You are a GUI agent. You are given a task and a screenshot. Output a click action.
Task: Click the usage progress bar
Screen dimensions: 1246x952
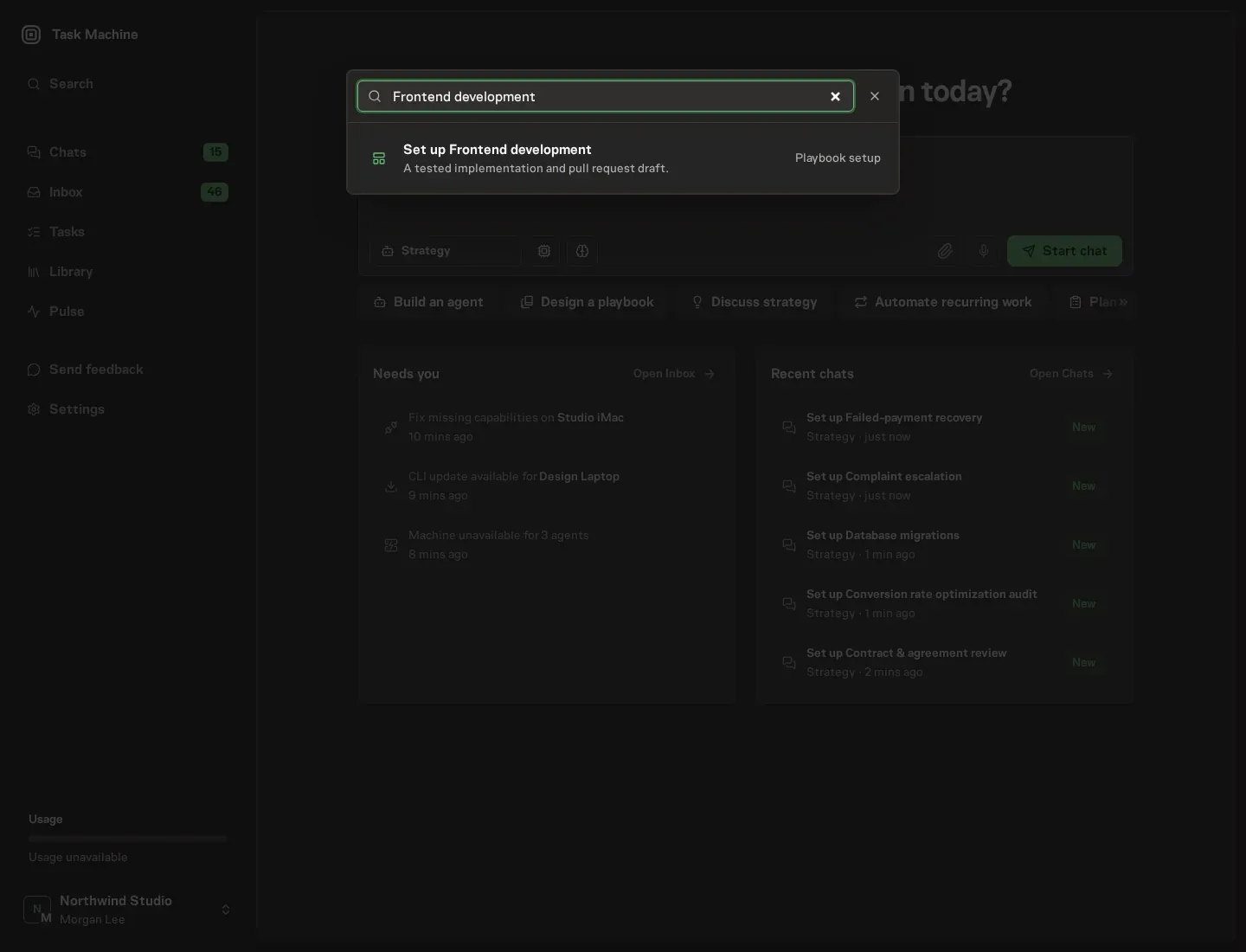pos(128,839)
